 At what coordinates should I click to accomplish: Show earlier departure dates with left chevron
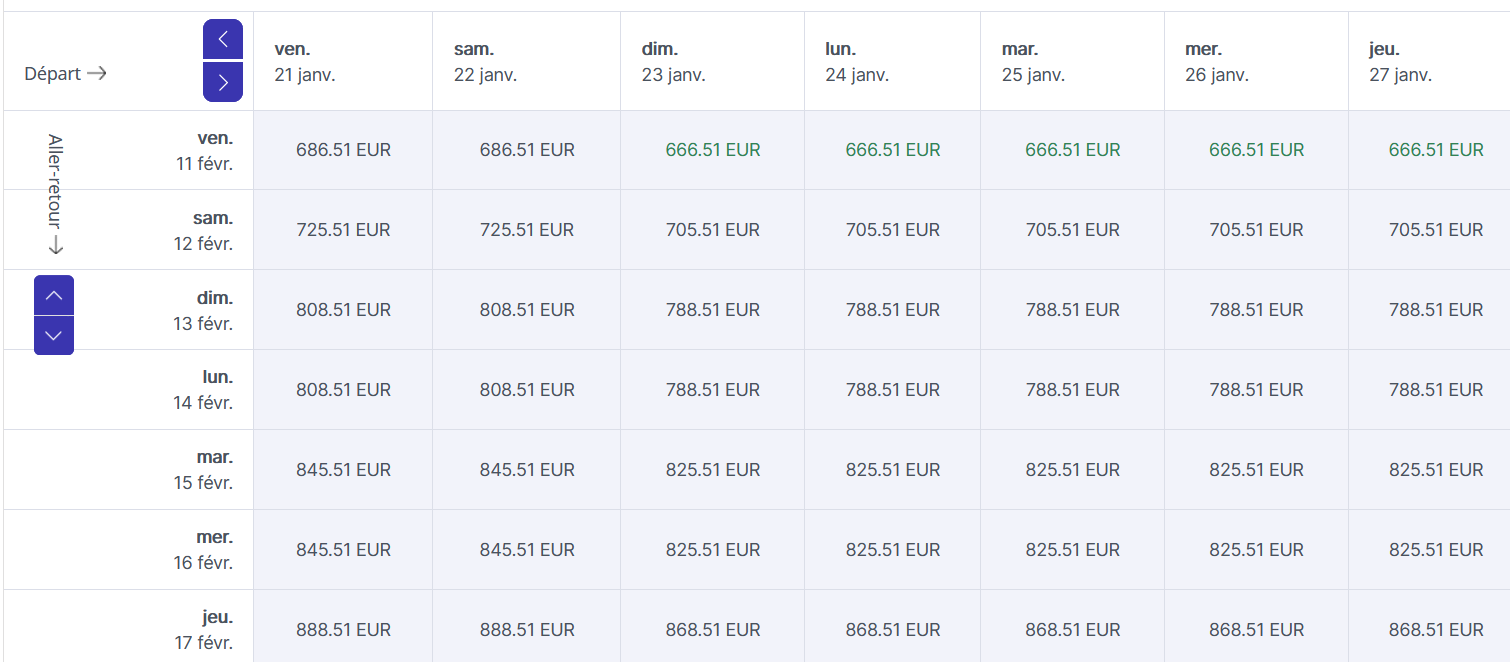pos(223,40)
